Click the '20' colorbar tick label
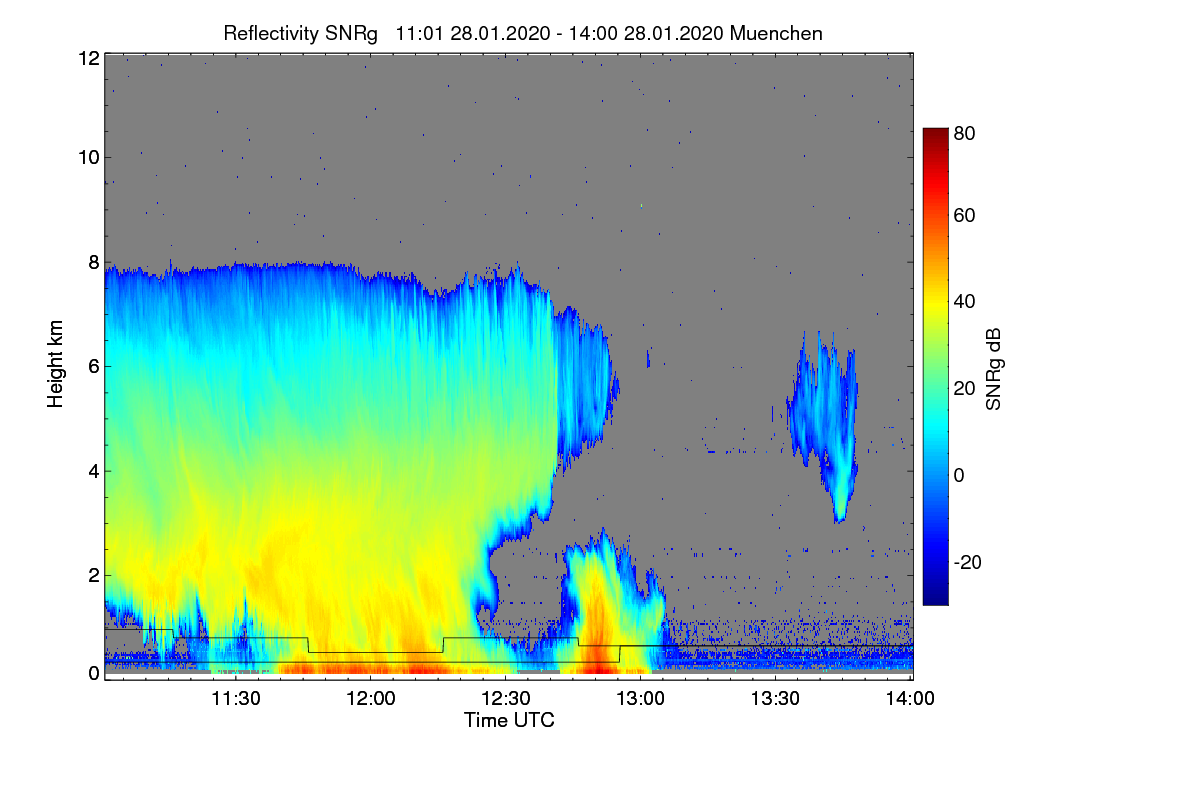This screenshot has width=1200, height=800. 965,389
